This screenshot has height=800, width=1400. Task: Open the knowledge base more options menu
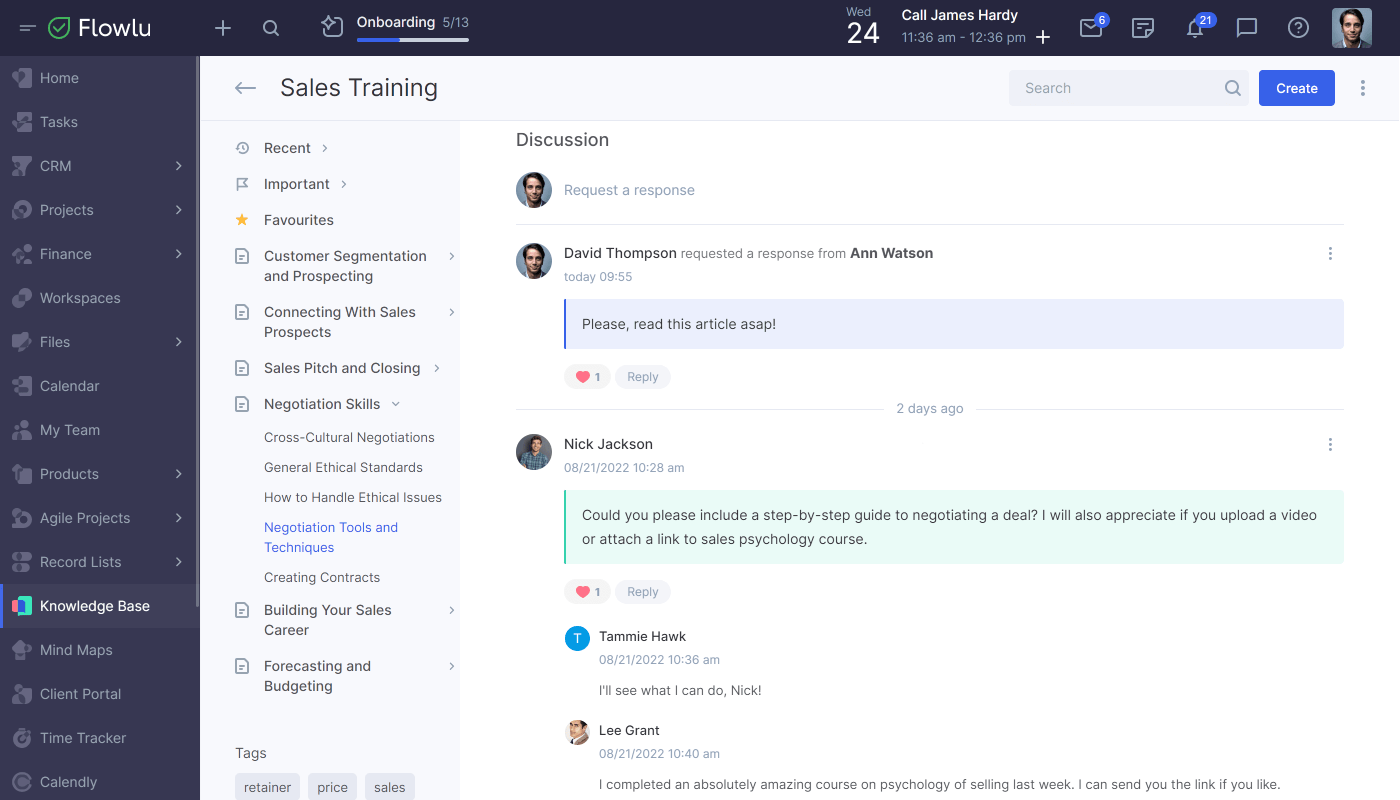point(1363,88)
